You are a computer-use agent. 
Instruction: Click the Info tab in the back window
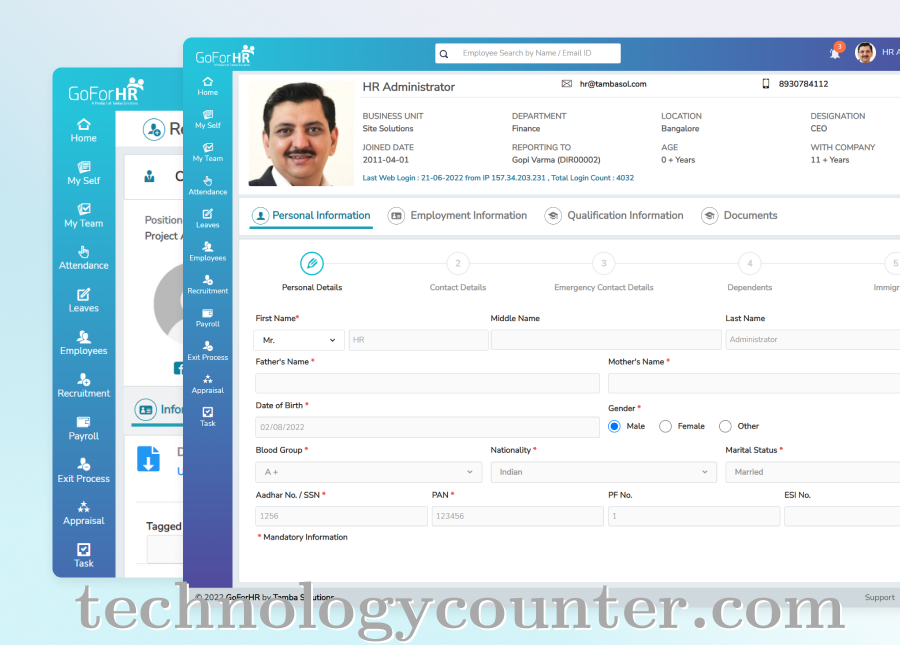(x=158, y=410)
